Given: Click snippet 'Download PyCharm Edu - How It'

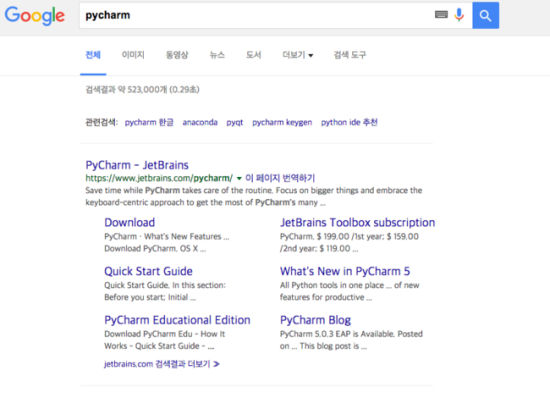Looking at the screenshot, I should pos(165,334).
